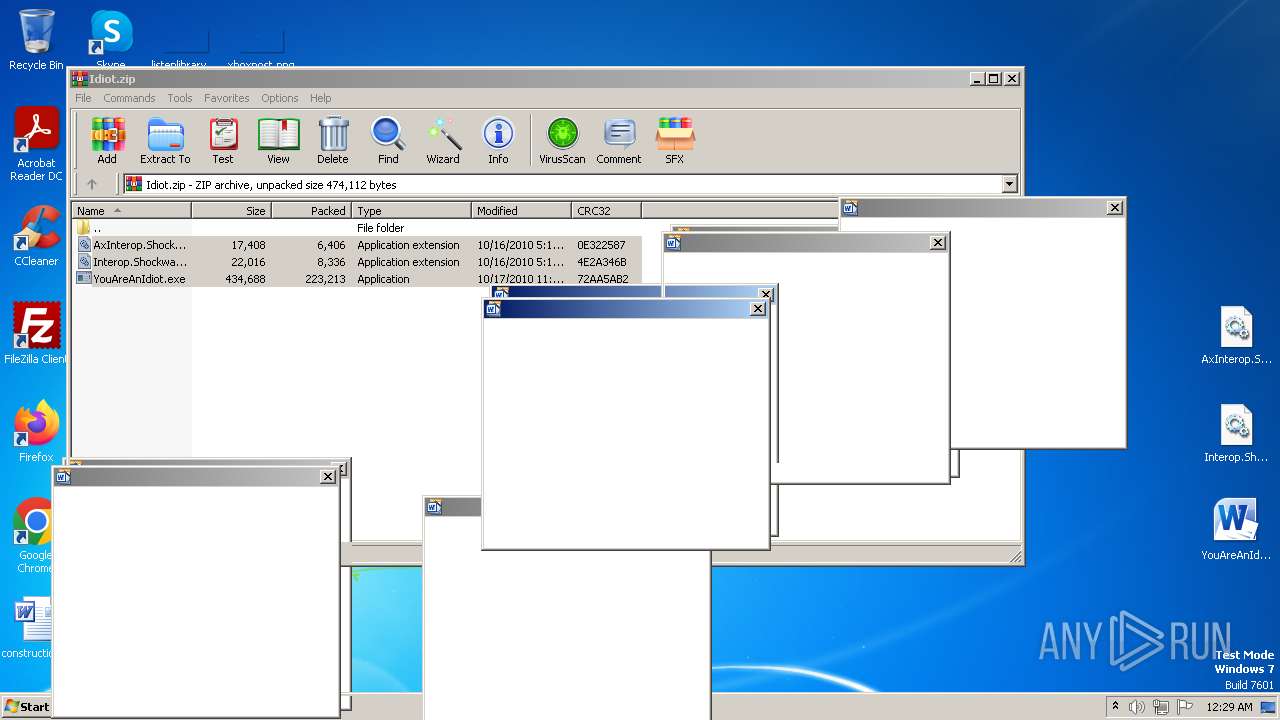This screenshot has width=1280, height=720.
Task: Open the CCleaner desktop icon
Action: coord(36,236)
